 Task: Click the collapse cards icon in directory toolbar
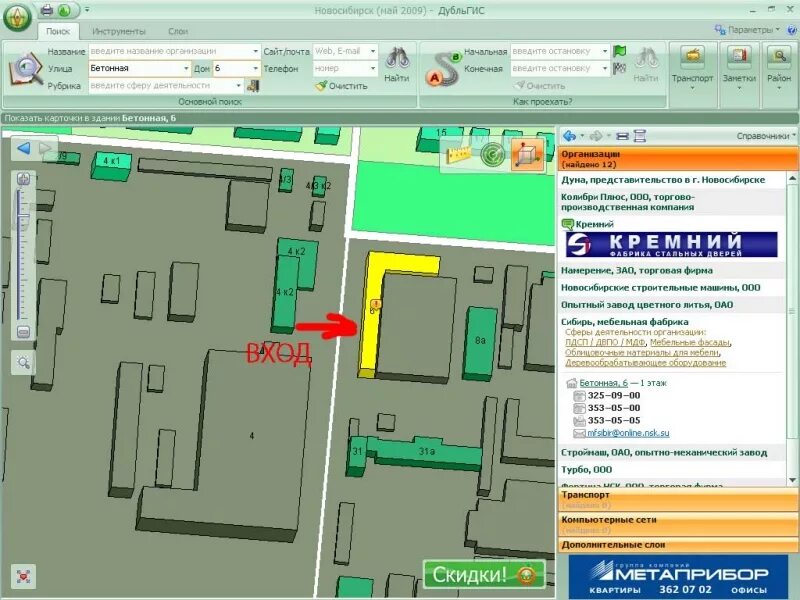622,136
